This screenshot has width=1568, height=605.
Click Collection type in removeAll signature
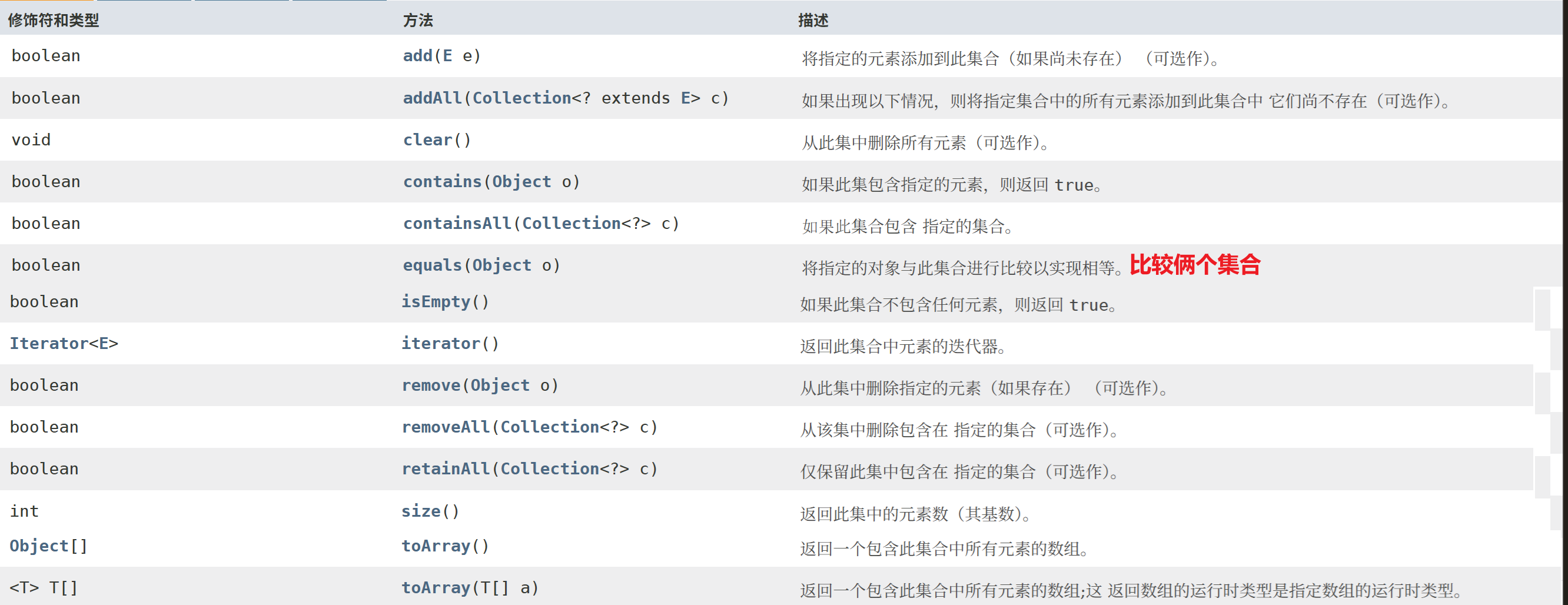(550, 427)
